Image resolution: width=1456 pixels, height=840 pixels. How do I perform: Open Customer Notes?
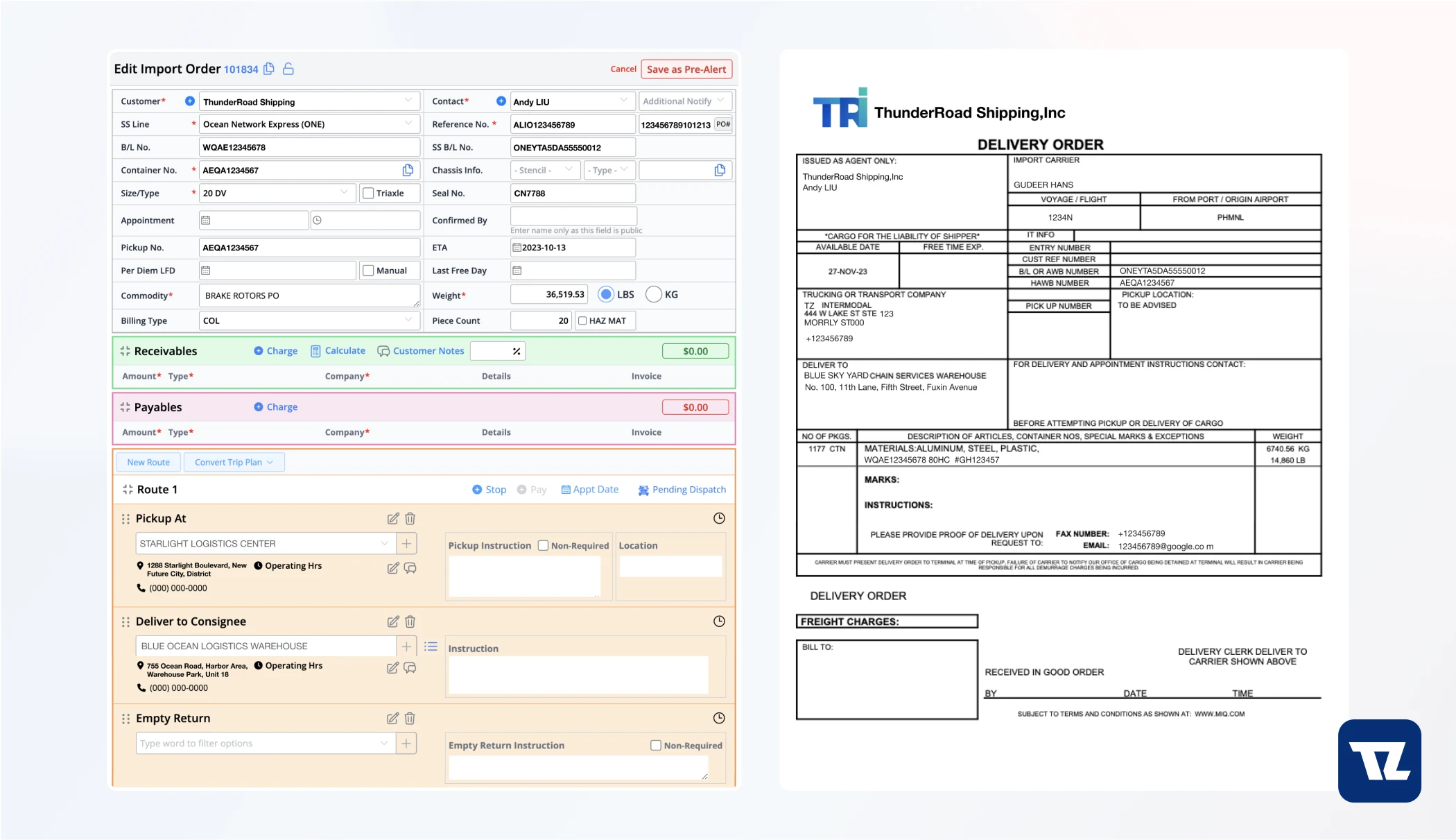click(x=420, y=351)
